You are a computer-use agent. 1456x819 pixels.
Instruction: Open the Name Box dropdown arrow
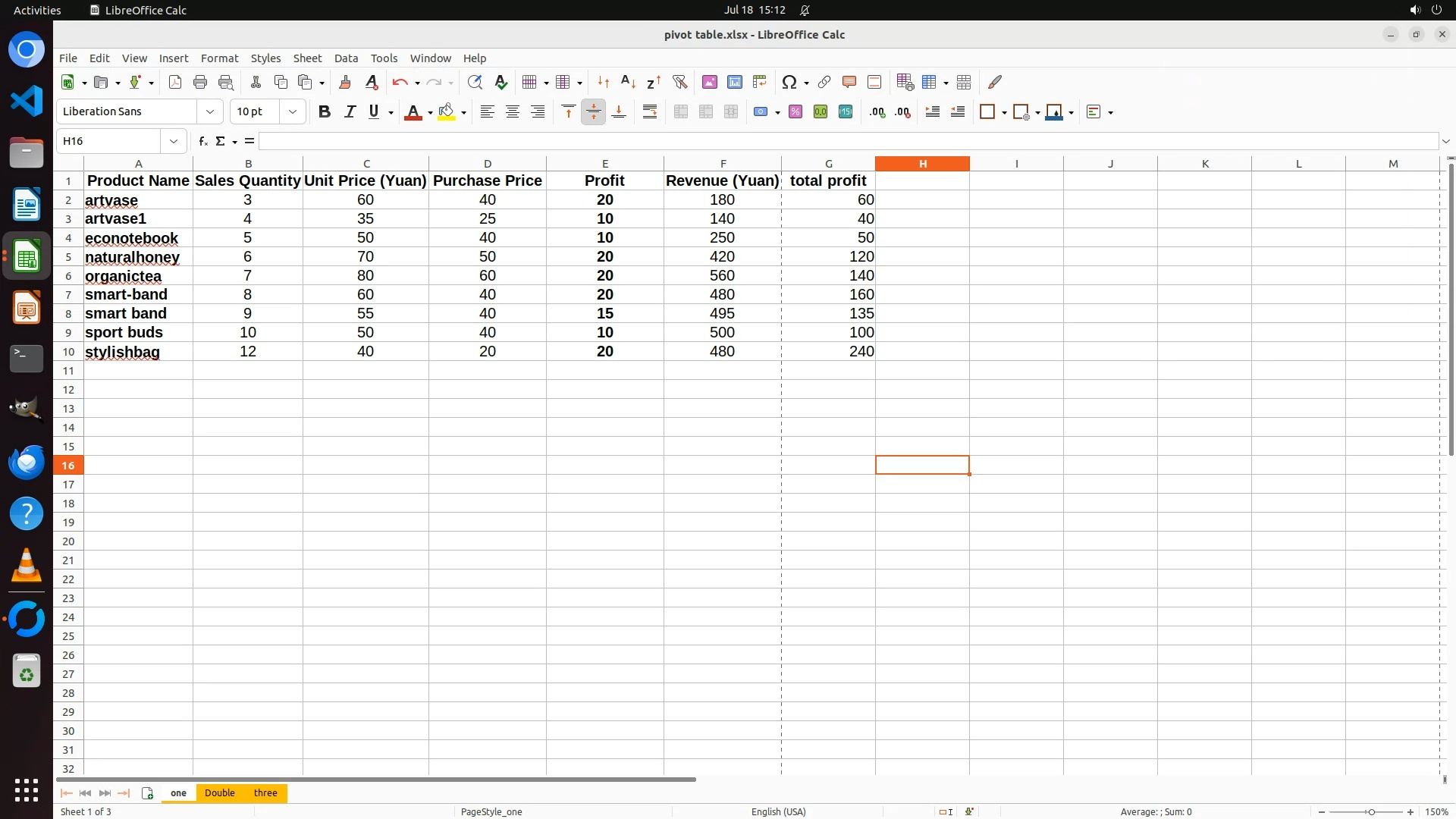click(x=174, y=141)
